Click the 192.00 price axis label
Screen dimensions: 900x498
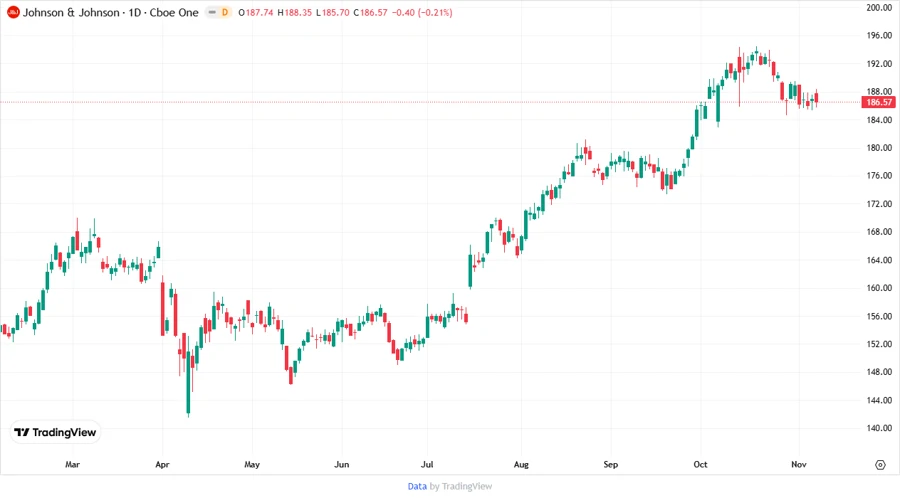879,64
